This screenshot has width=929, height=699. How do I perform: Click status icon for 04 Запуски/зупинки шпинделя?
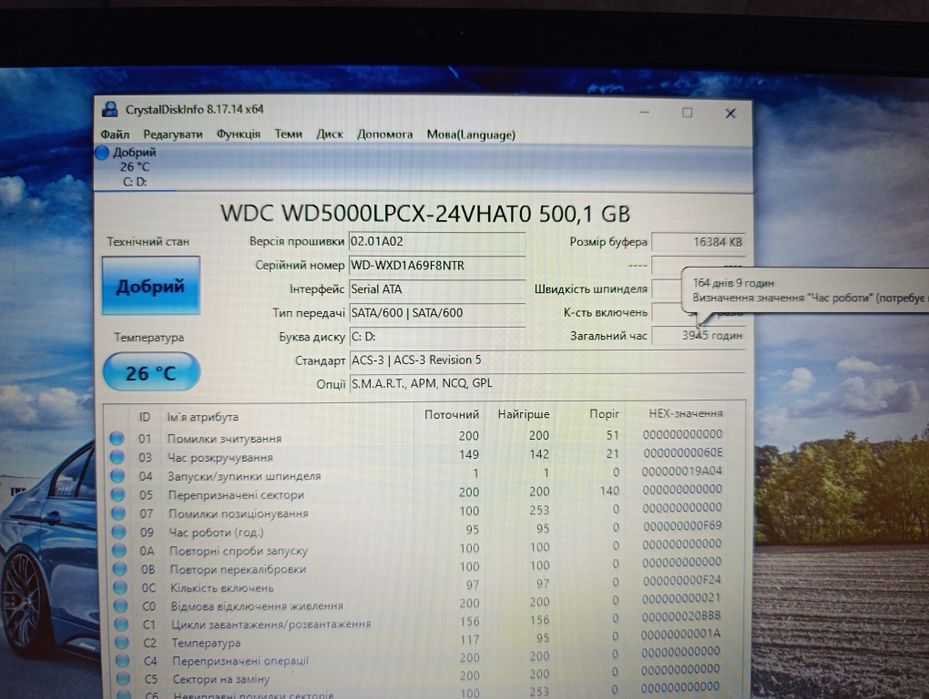click(118, 476)
